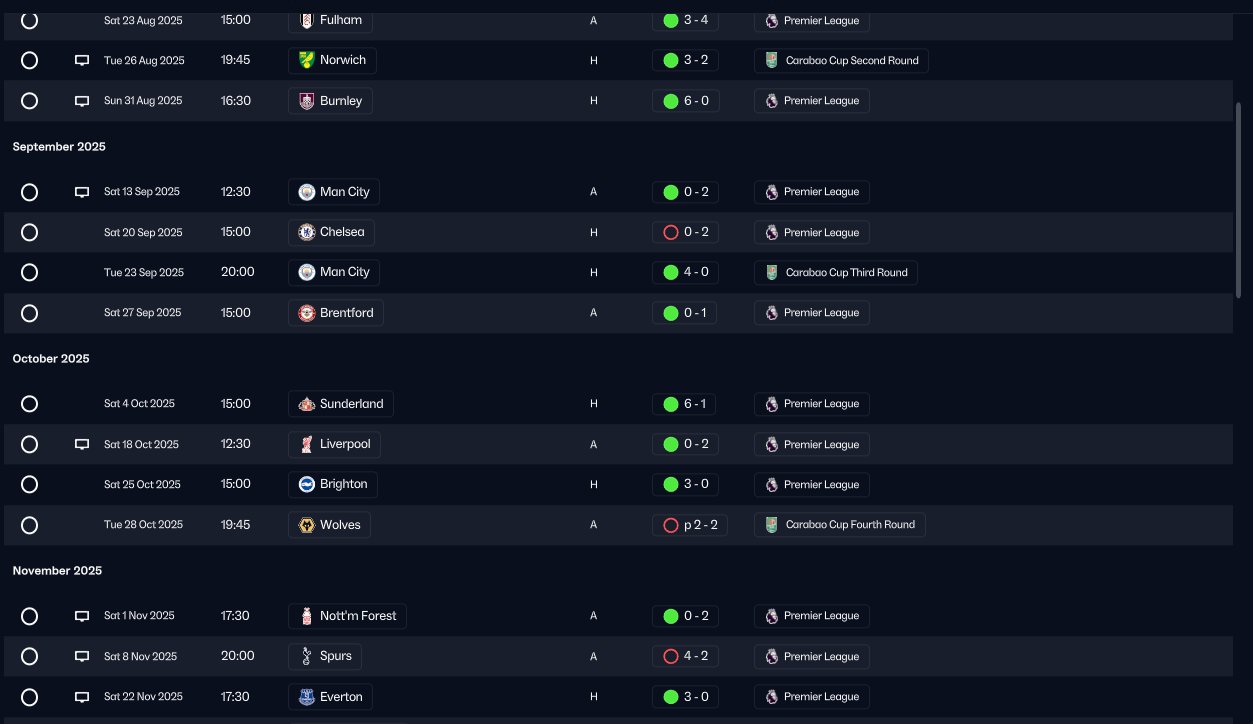Open the Sunderland 6 - 1 result

tap(685, 404)
